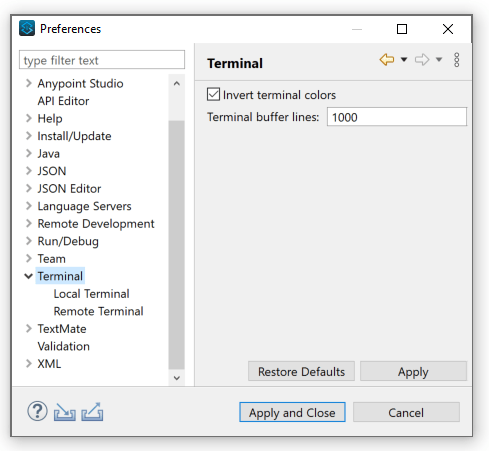Select the Java tree item label

point(49,153)
